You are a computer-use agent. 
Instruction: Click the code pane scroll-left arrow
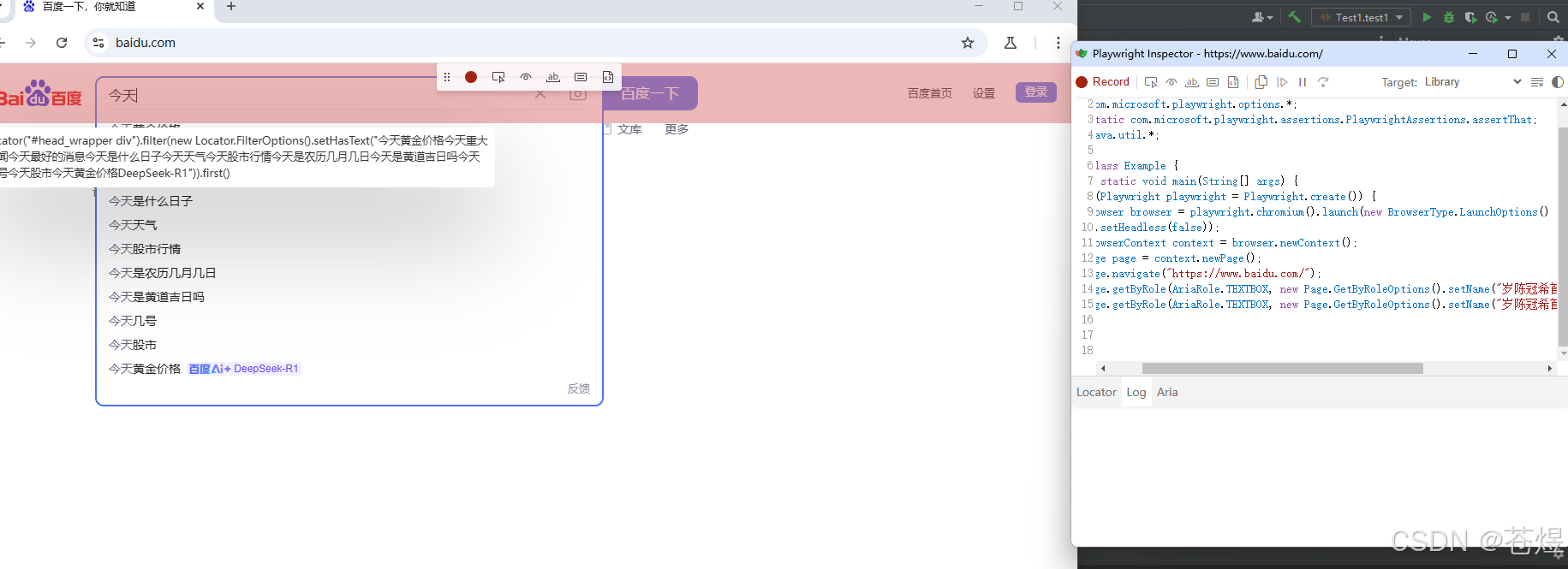pyautogui.click(x=1103, y=369)
